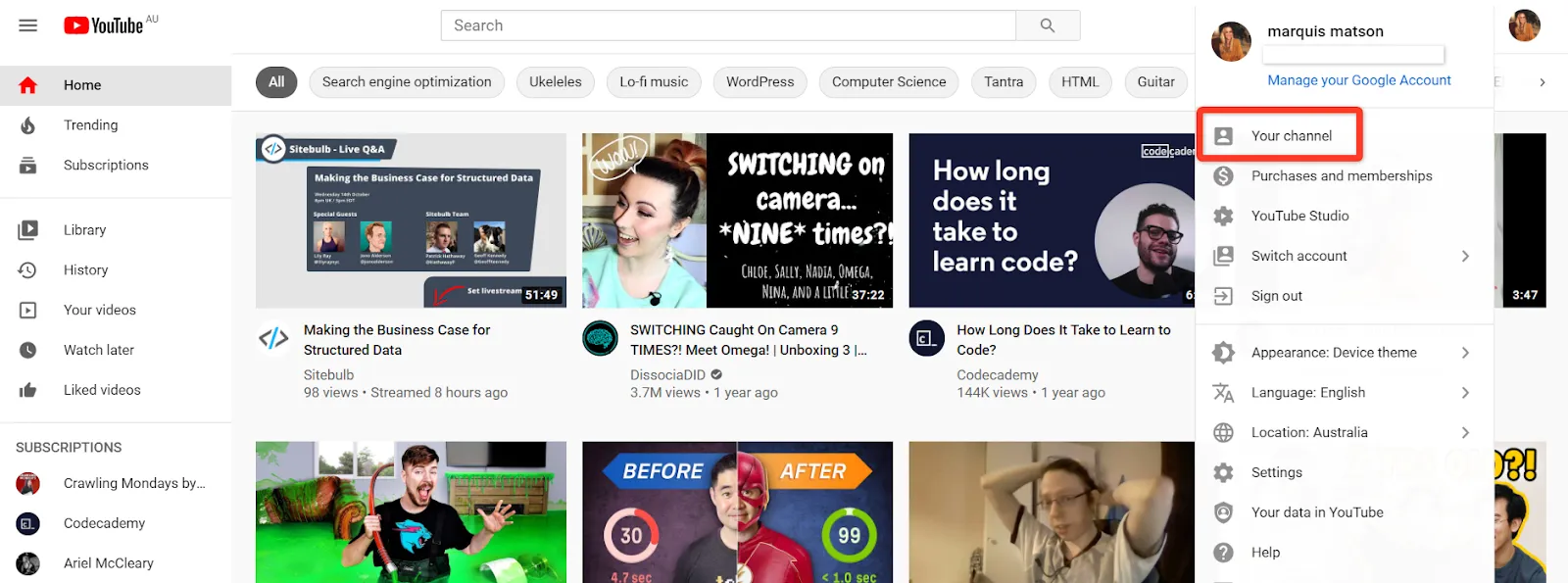The width and height of the screenshot is (1568, 583).
Task: Open Codecademy channel avatar under video
Action: point(926,339)
